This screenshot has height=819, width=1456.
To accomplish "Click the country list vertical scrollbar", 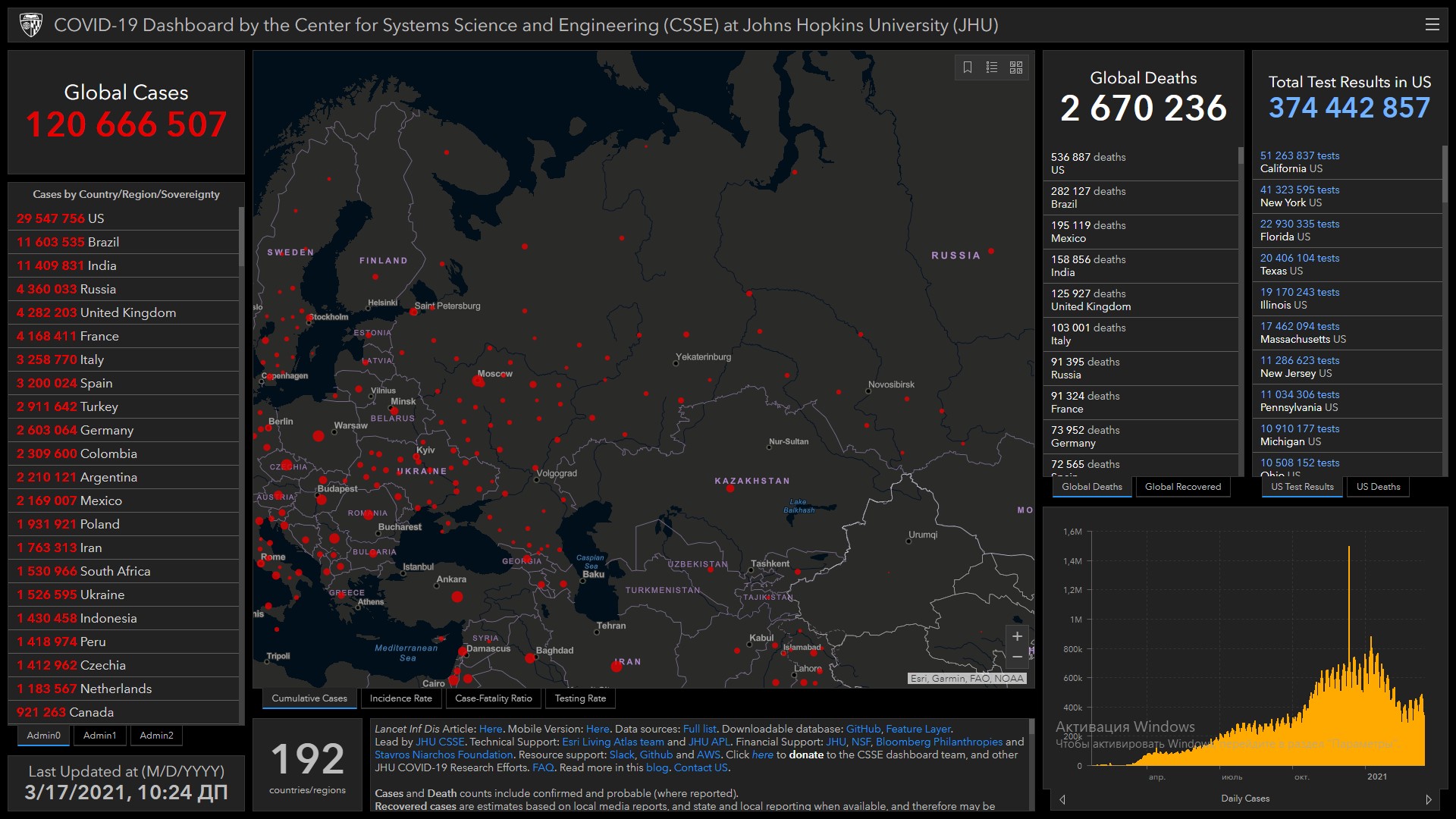I will (241, 237).
